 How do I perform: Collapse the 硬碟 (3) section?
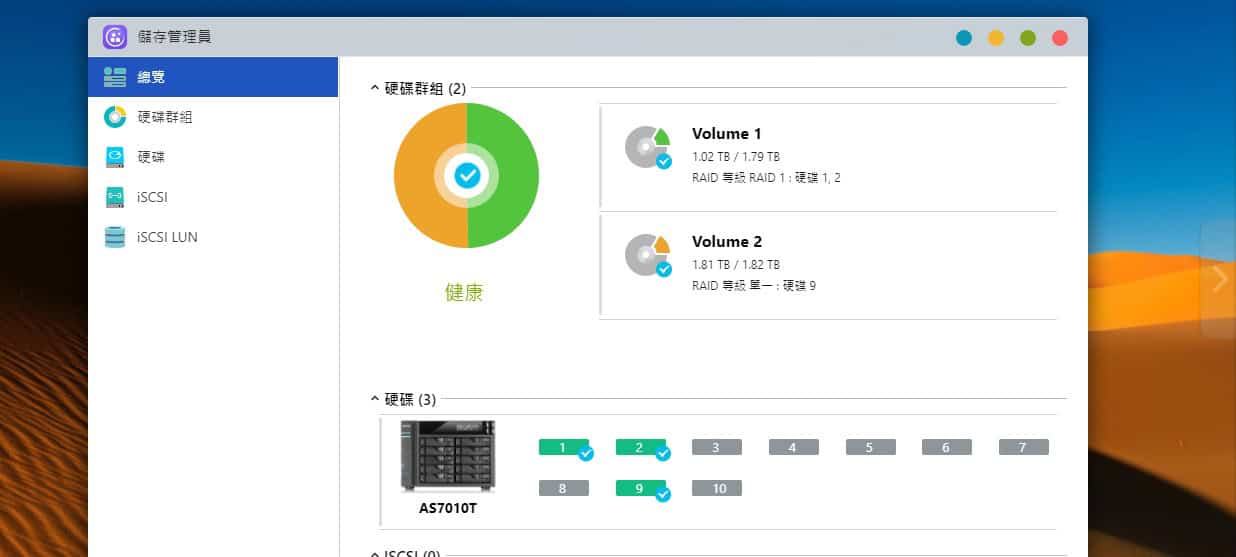coord(375,399)
